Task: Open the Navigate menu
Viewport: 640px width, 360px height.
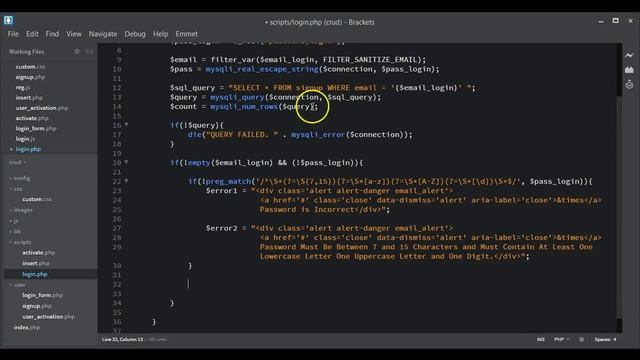Action: [103, 34]
